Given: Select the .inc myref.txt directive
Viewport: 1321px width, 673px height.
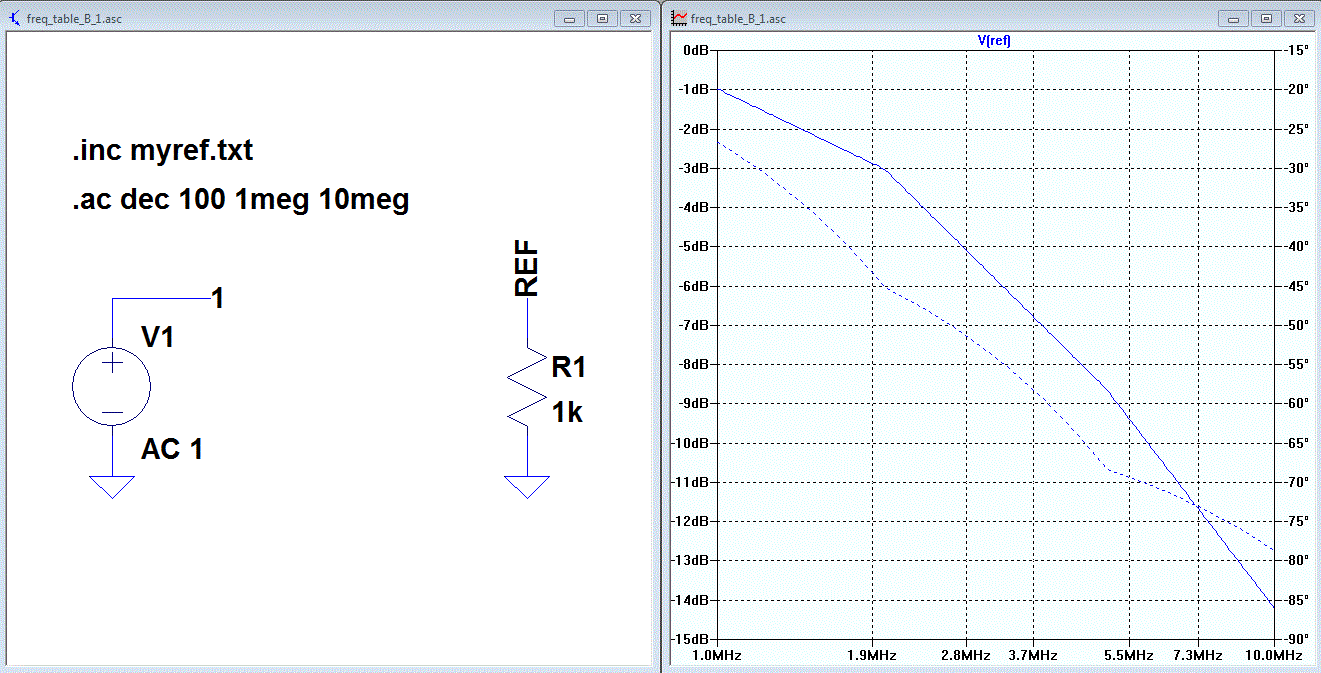Looking at the screenshot, I should point(162,151).
